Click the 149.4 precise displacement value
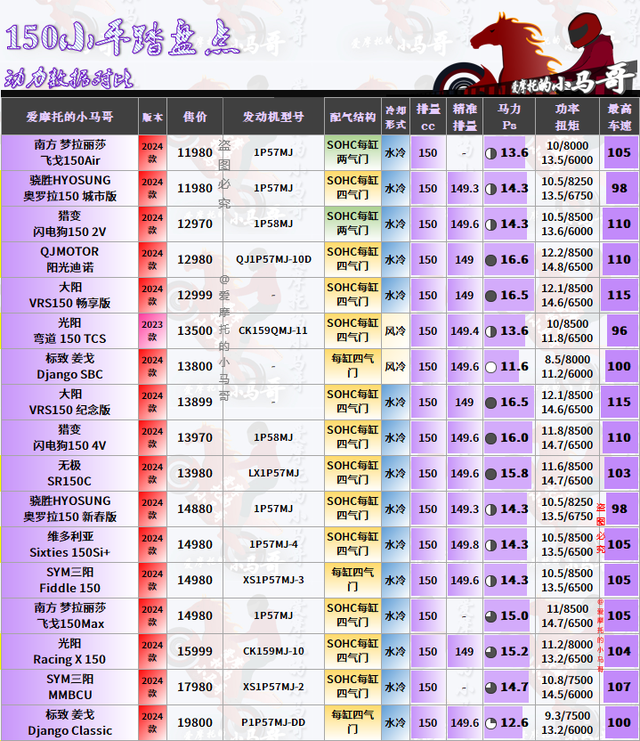This screenshot has height=741, width=640. (465, 331)
